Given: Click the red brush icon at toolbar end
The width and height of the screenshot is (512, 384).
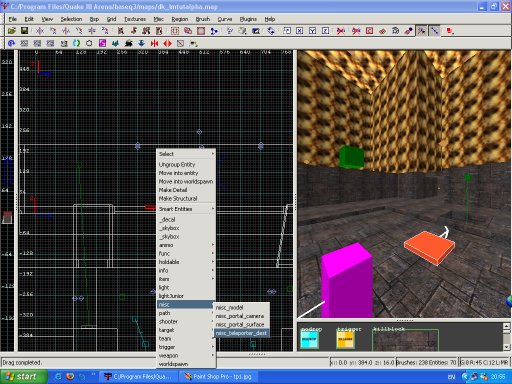Looking at the screenshot, I should [450, 31].
